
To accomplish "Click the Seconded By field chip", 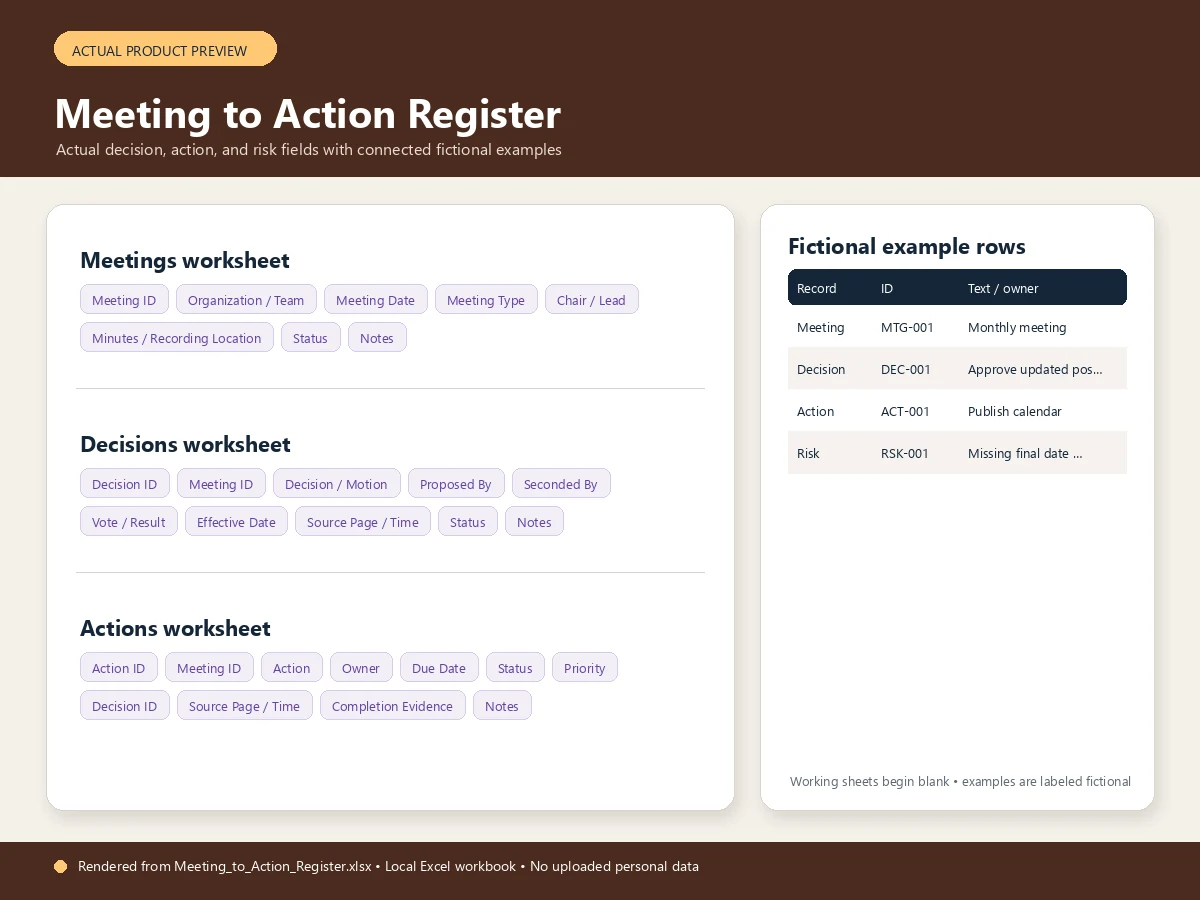I will (560, 484).
